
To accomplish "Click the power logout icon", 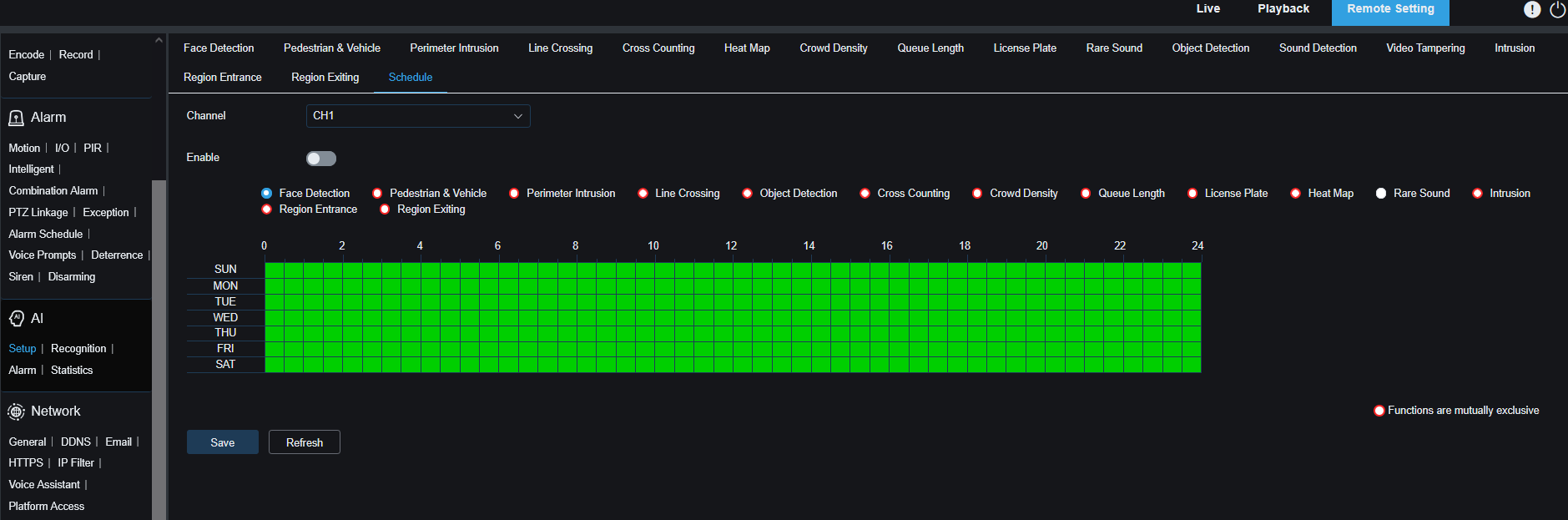I will point(1557,9).
